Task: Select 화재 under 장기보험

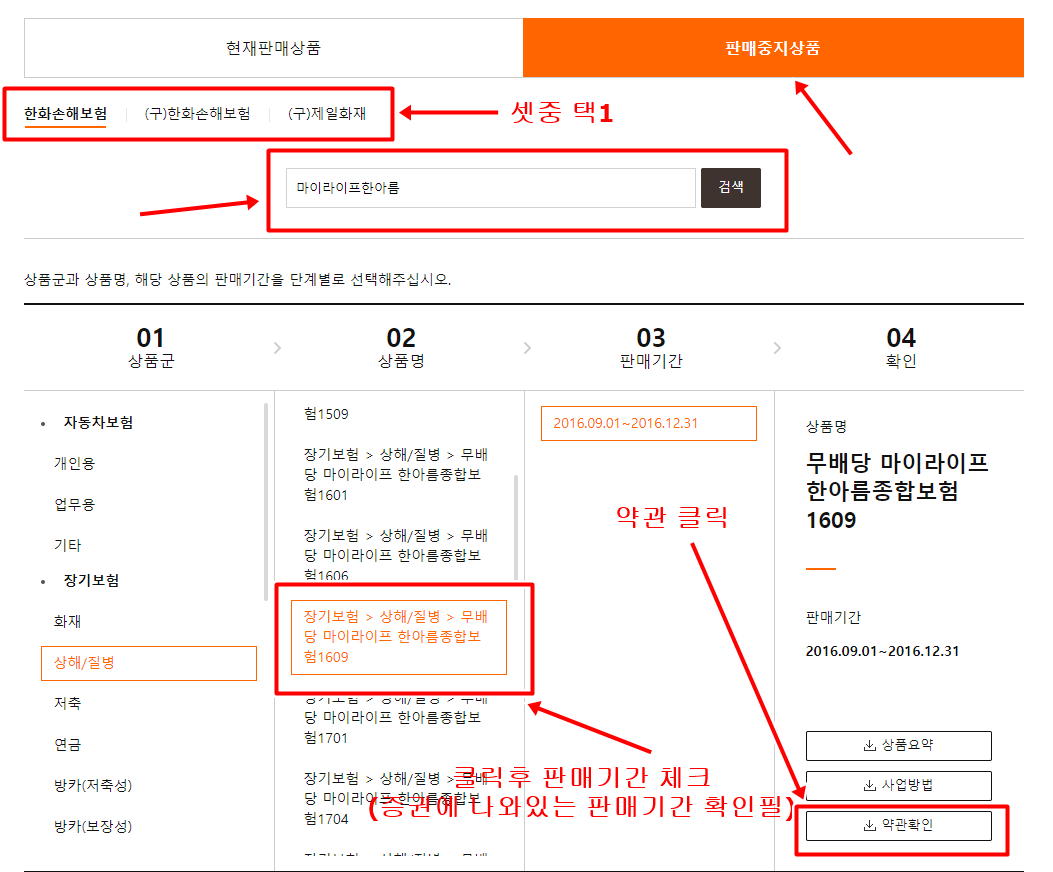Action: click(67, 621)
